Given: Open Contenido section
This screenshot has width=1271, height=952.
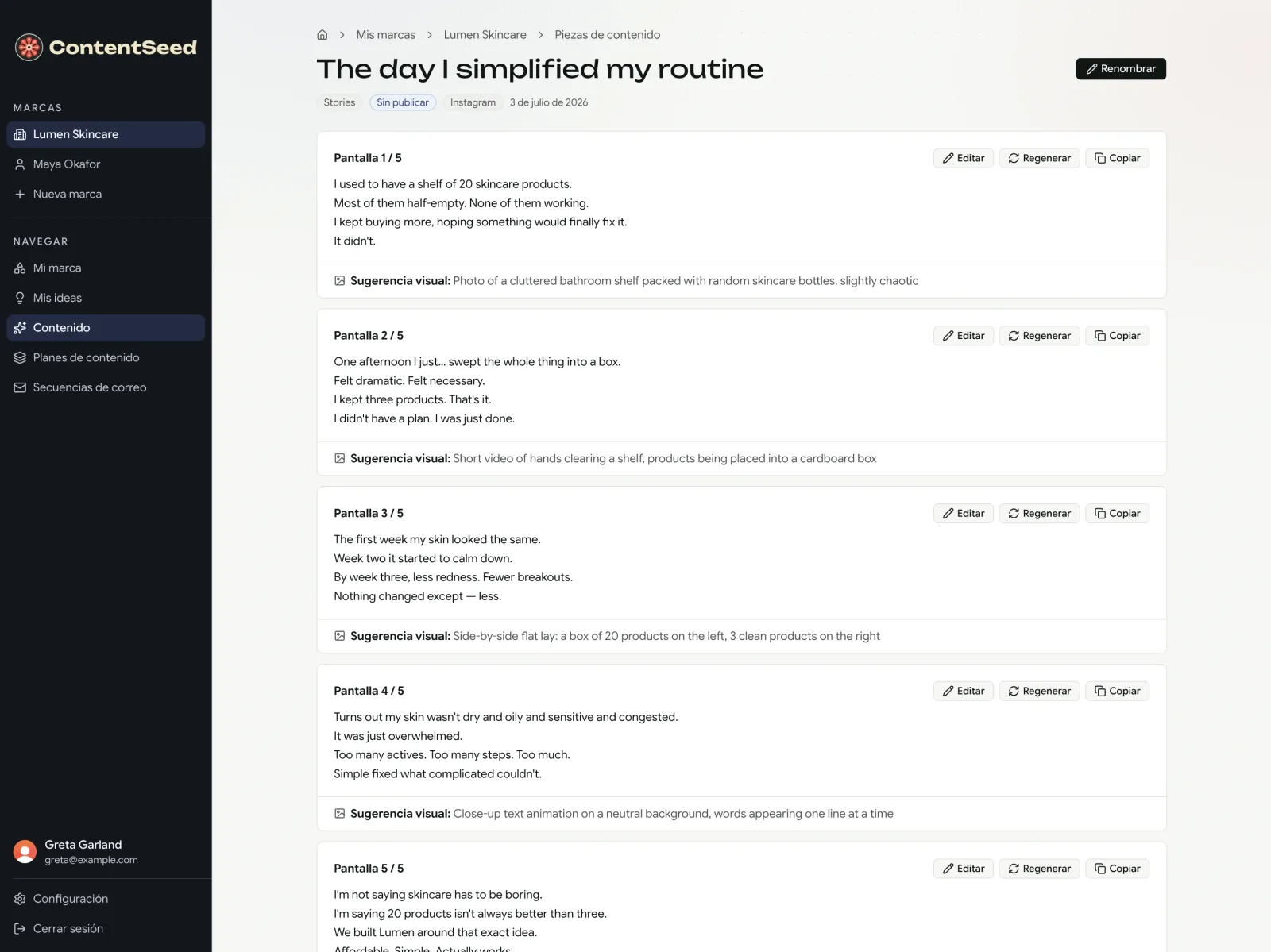Looking at the screenshot, I should (x=106, y=328).
